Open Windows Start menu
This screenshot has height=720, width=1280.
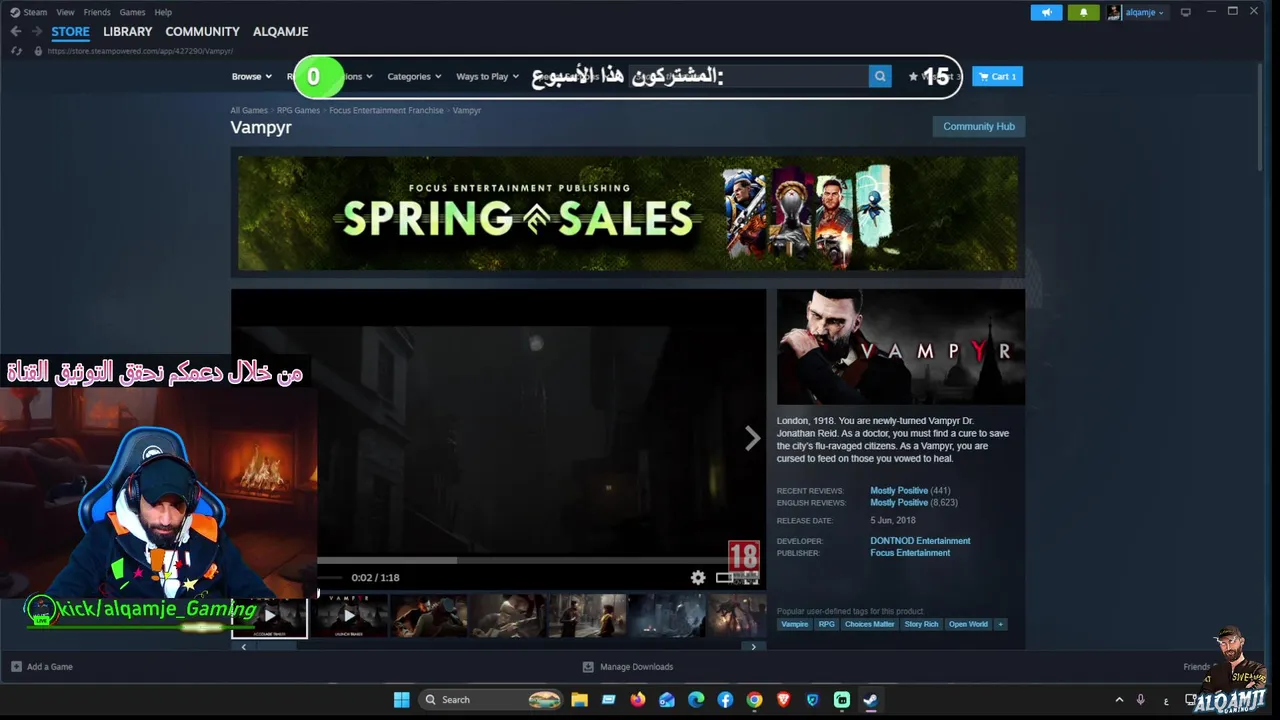(401, 700)
